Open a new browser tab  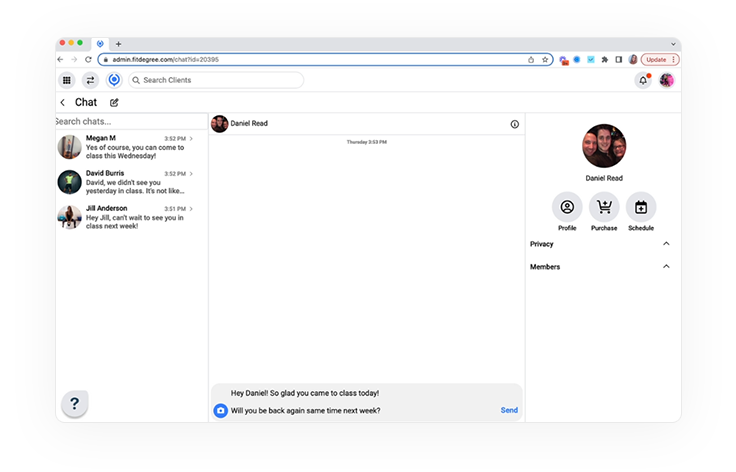(118, 44)
